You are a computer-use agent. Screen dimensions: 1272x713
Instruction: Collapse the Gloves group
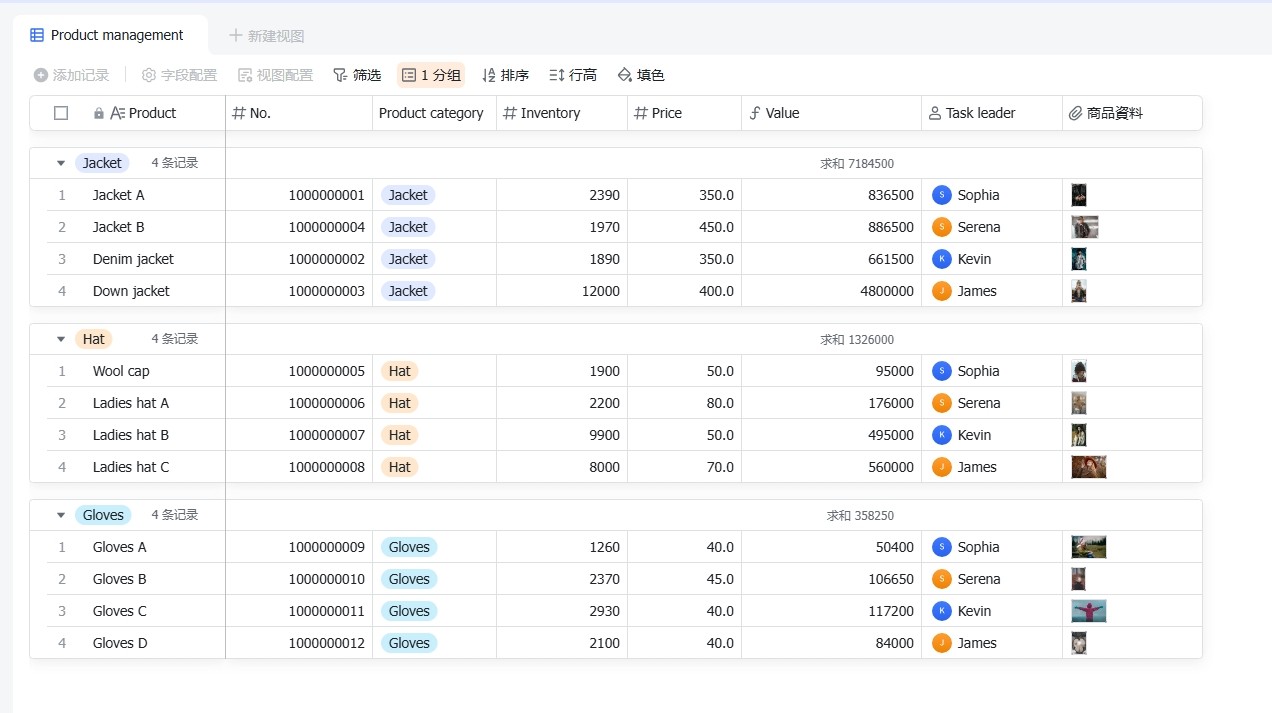pyautogui.click(x=61, y=515)
